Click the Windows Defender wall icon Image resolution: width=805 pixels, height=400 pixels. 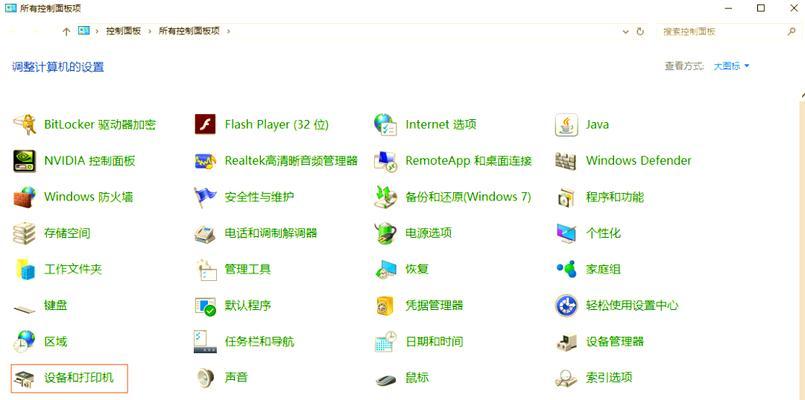click(566, 161)
